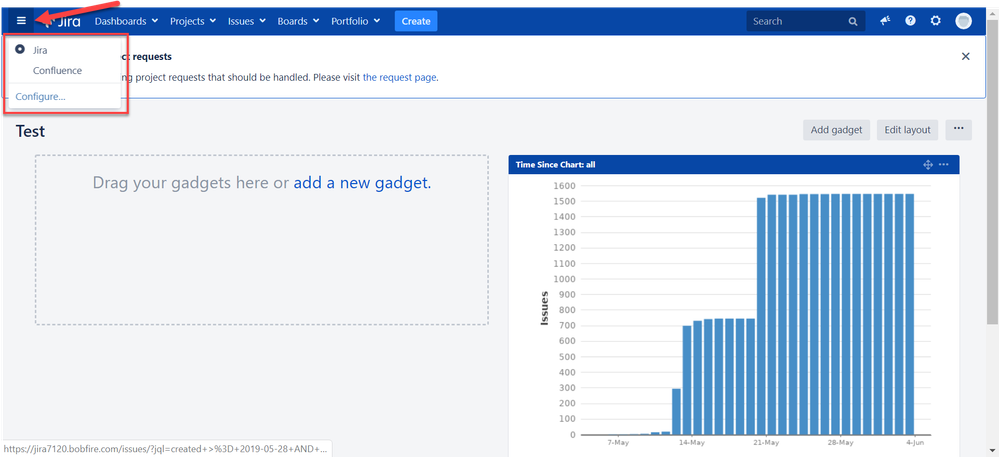Select the Jira radio option in switcher

20,50
